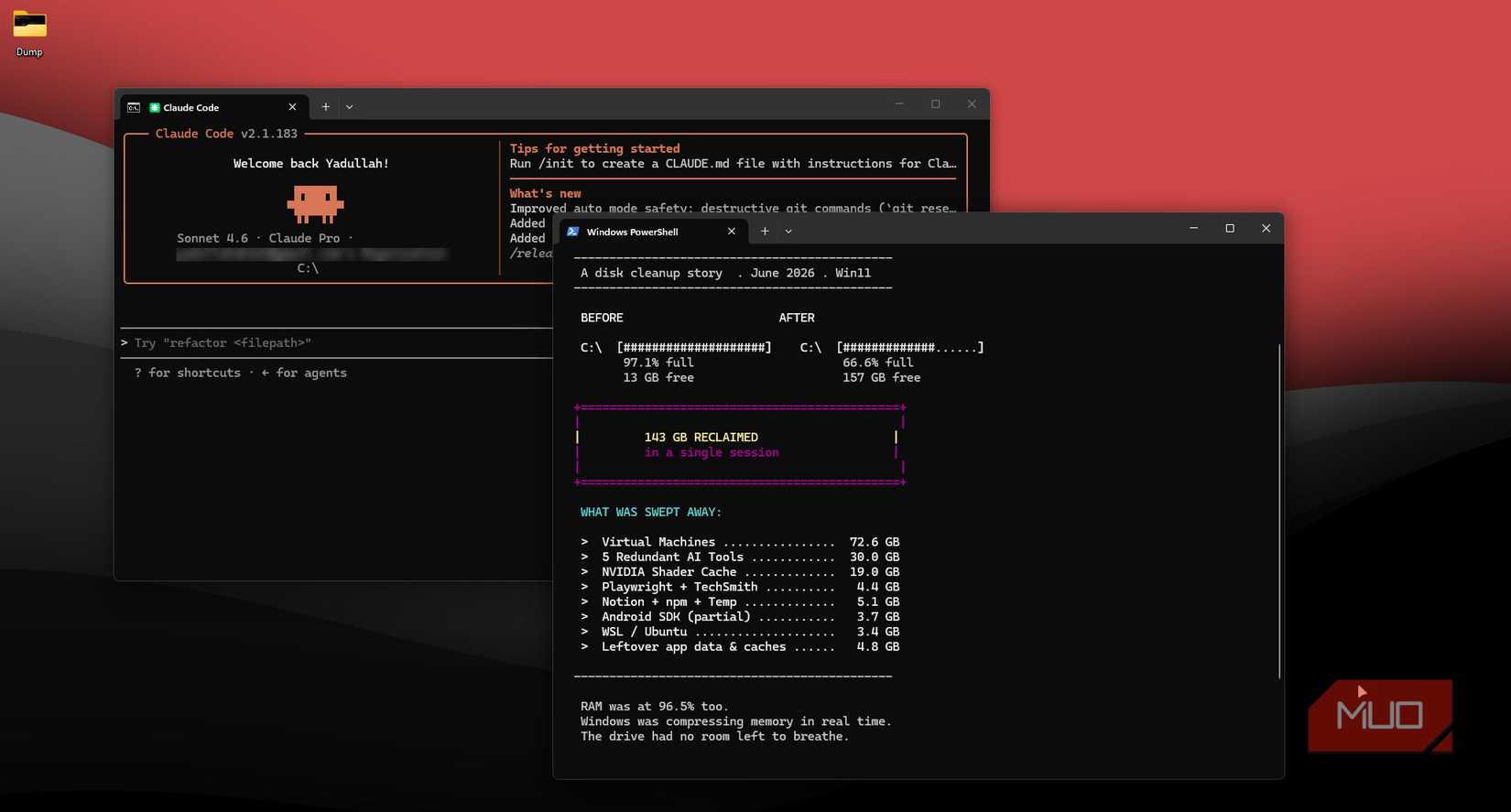Image resolution: width=1511 pixels, height=812 pixels.
Task: Click "What's new" heading in Claude Code
Action: click(x=545, y=193)
